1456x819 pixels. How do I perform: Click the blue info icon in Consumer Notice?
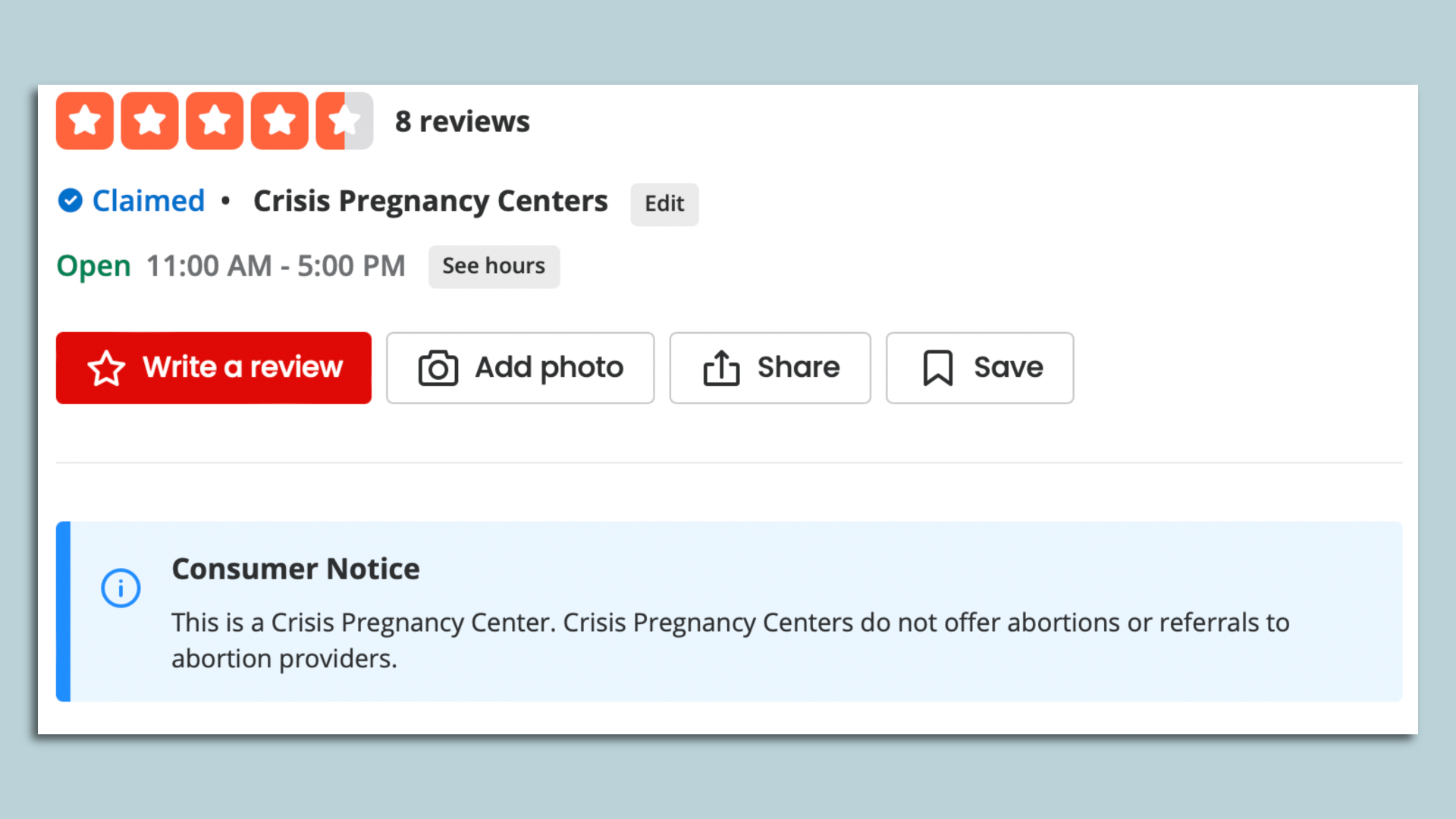click(121, 587)
